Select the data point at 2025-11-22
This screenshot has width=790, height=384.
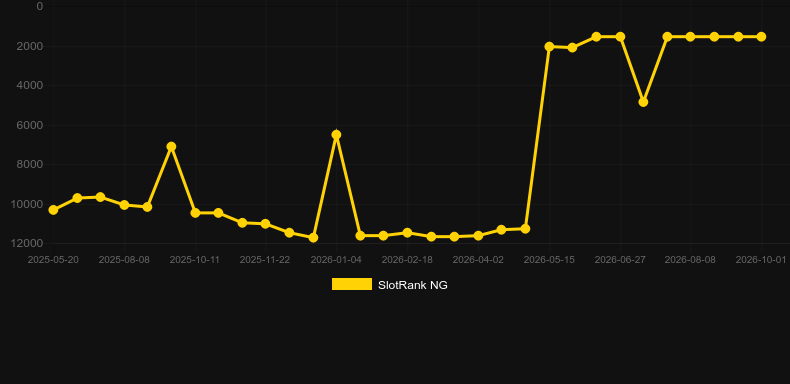[x=266, y=223]
